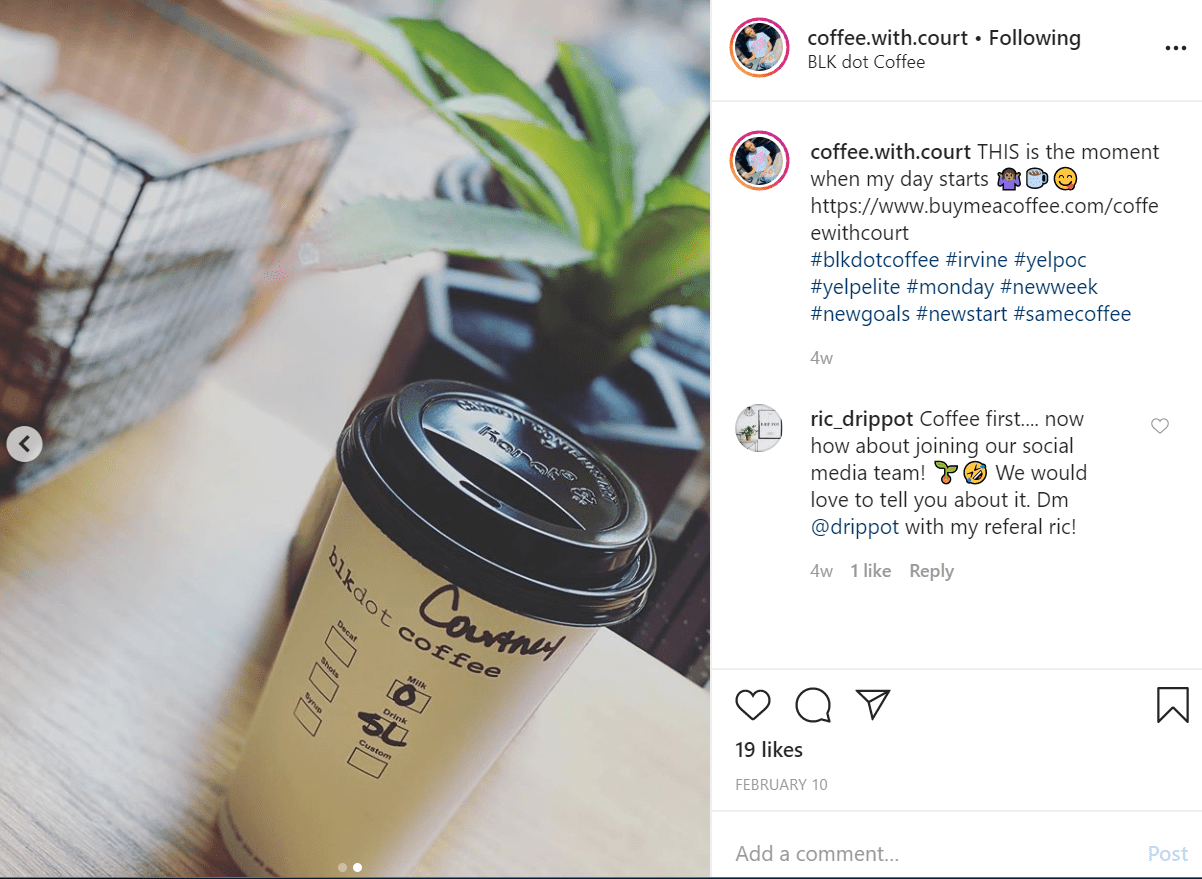The image size is (1202, 879).
Task: Click the Post comment button
Action: coord(1168,854)
